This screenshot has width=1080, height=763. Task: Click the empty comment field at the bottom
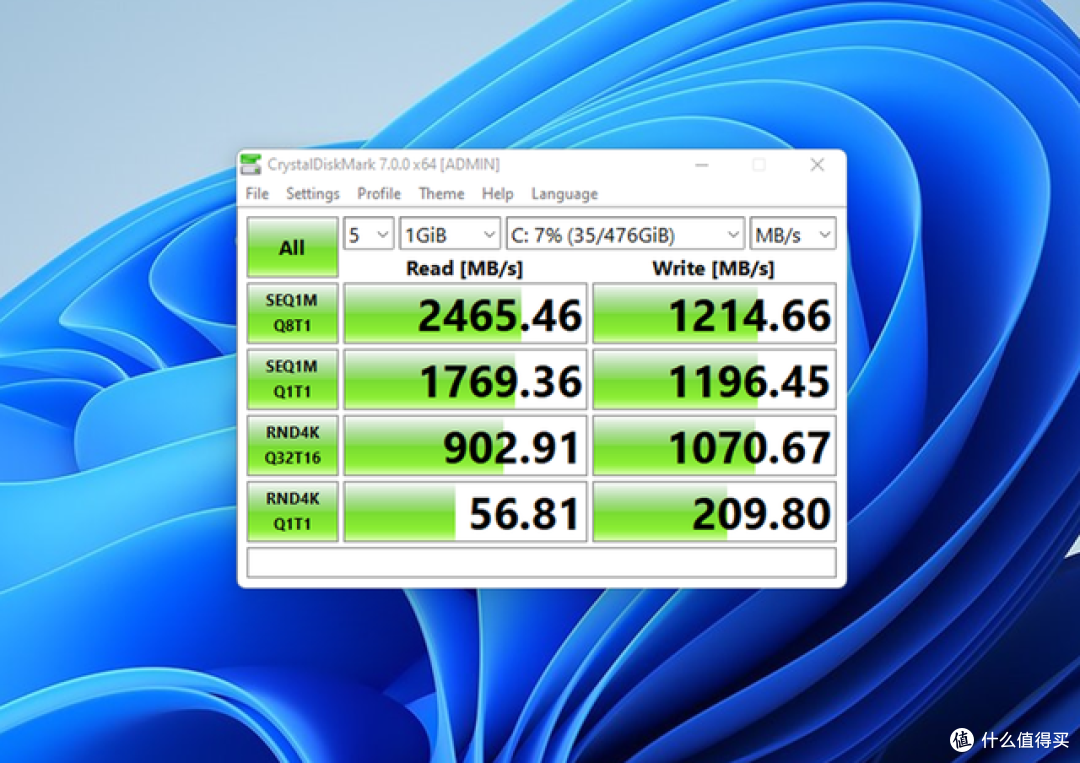click(541, 562)
